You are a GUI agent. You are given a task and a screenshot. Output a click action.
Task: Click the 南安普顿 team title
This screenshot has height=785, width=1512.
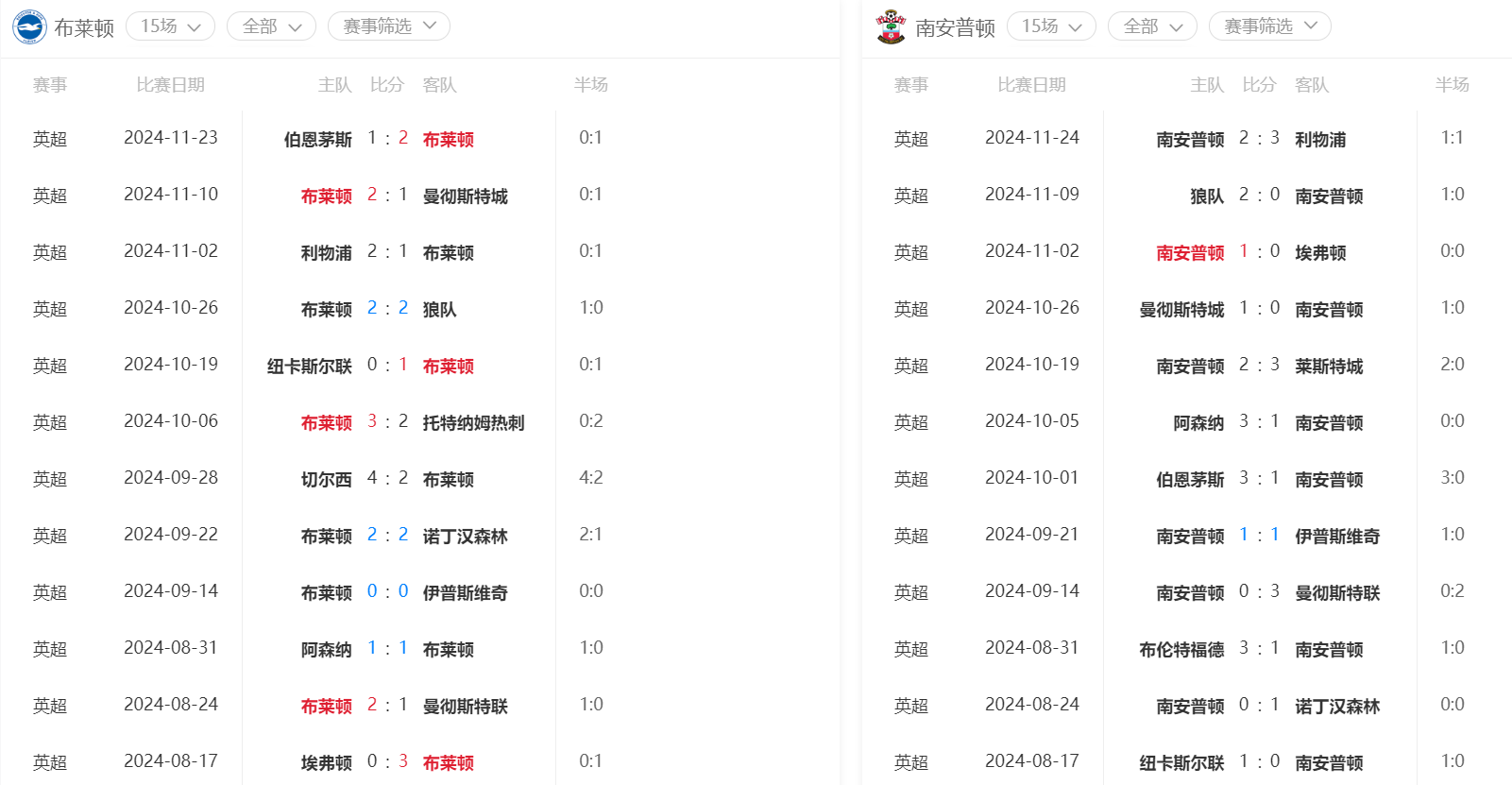[x=956, y=28]
